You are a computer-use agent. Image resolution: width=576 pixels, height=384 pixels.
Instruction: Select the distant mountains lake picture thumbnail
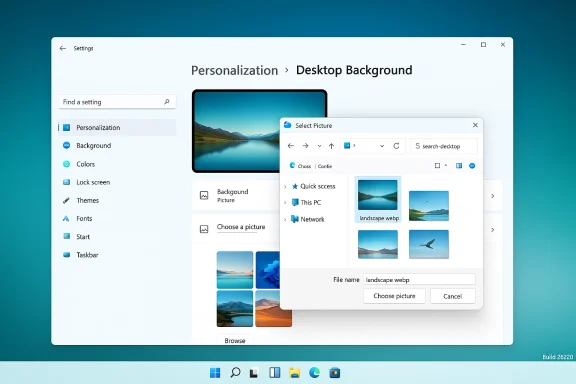[x=378, y=244]
